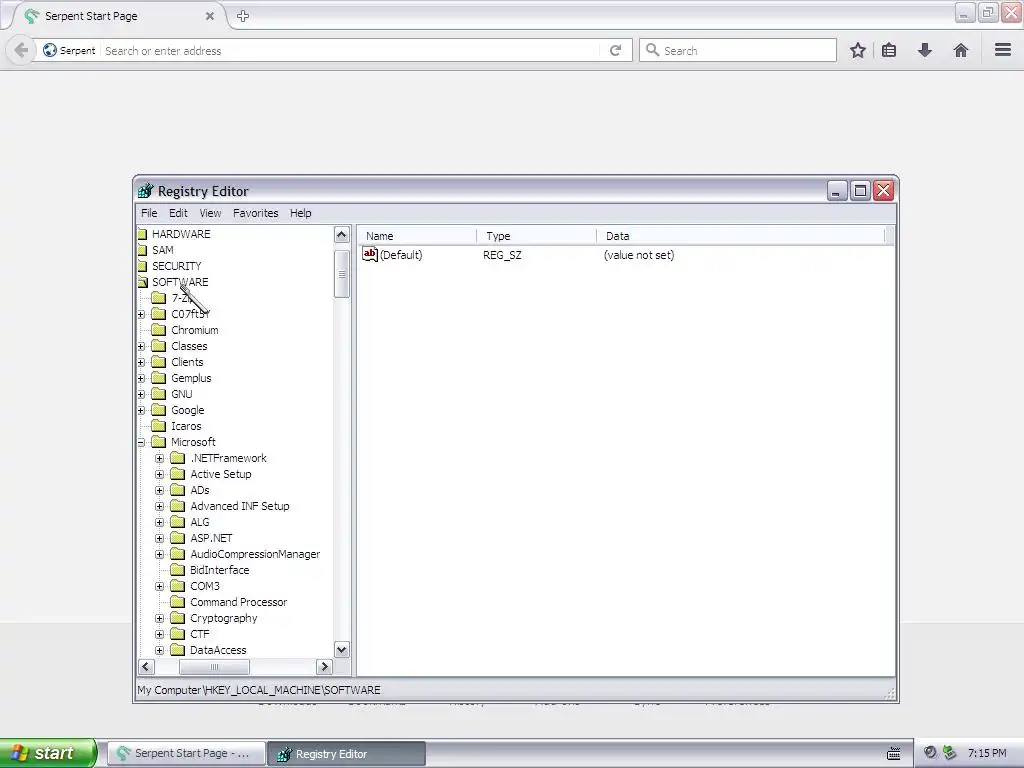Image resolution: width=1024 pixels, height=768 pixels.
Task: Expand the Active Setup key
Action: click(x=159, y=474)
